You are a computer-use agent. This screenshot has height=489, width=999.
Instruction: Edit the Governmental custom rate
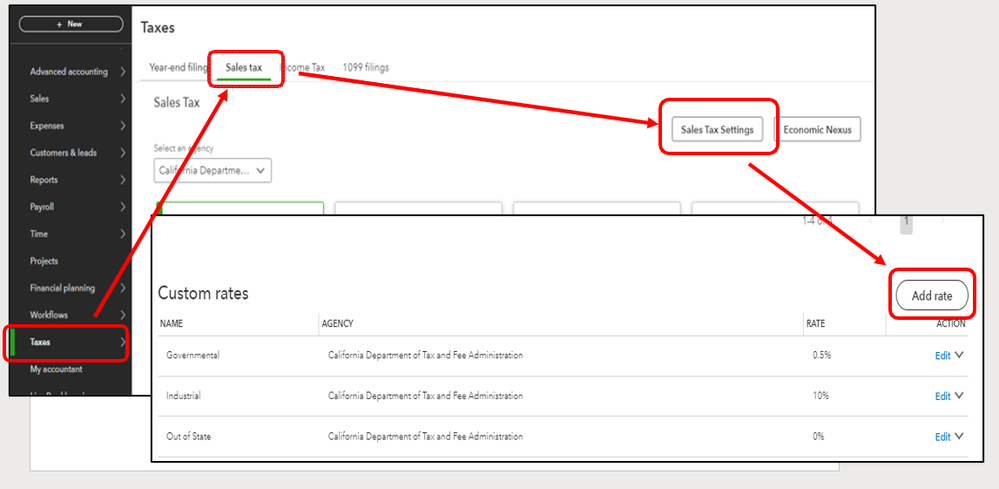click(x=942, y=356)
